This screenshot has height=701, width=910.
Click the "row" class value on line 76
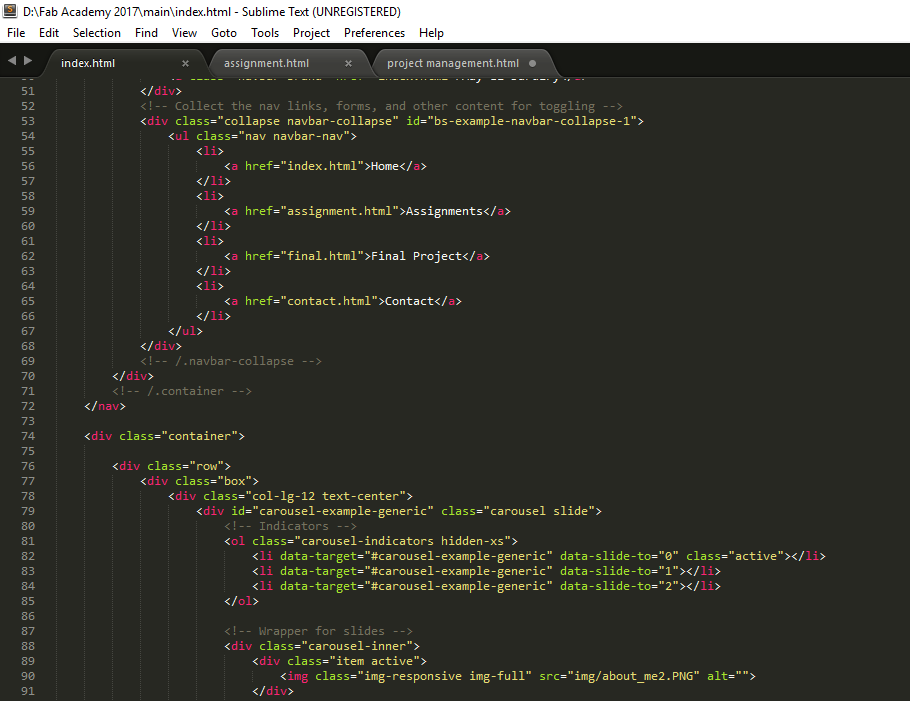coord(207,466)
